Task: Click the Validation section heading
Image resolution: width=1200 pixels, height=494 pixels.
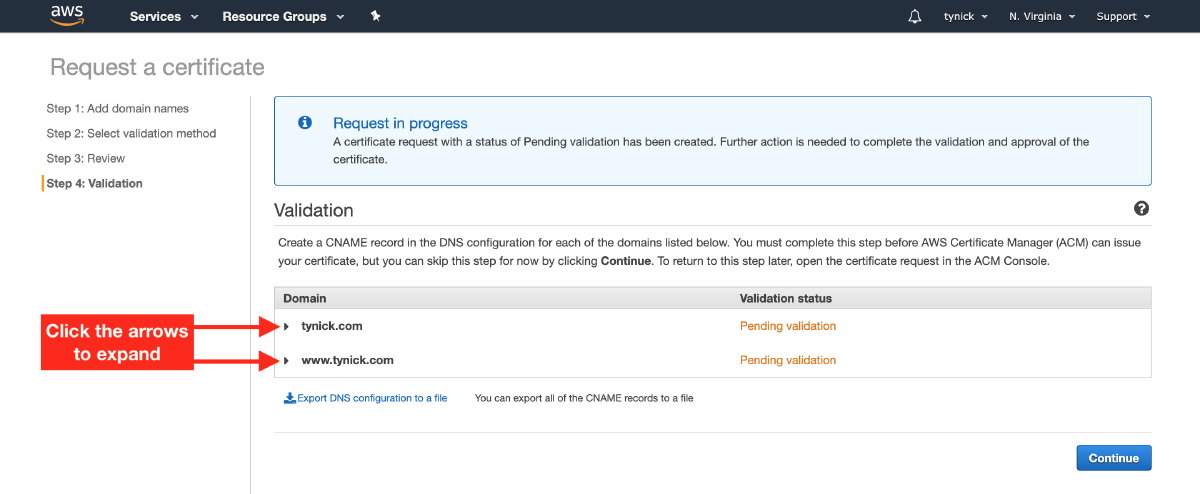Action: (x=314, y=210)
